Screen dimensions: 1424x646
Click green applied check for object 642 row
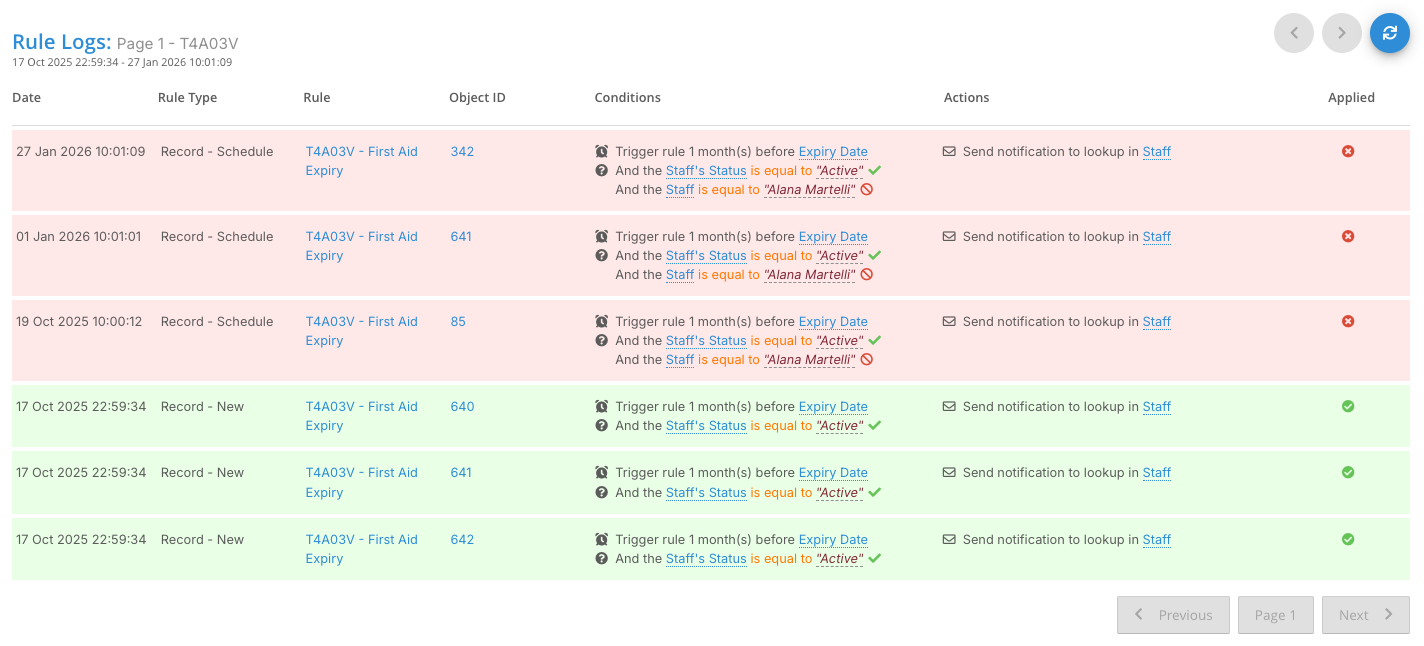coord(1347,540)
